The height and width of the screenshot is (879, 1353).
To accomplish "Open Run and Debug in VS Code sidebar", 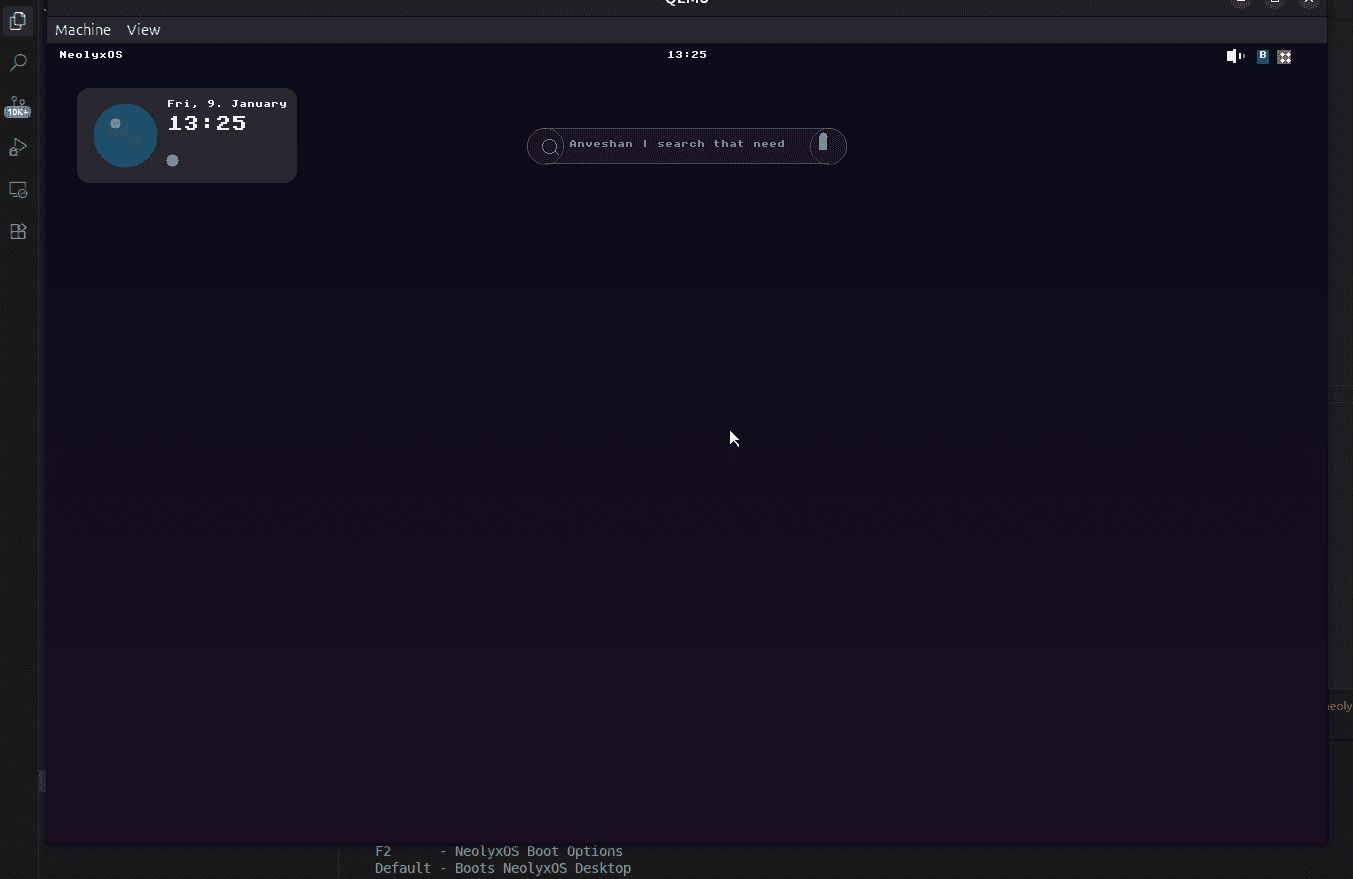I will [18, 148].
